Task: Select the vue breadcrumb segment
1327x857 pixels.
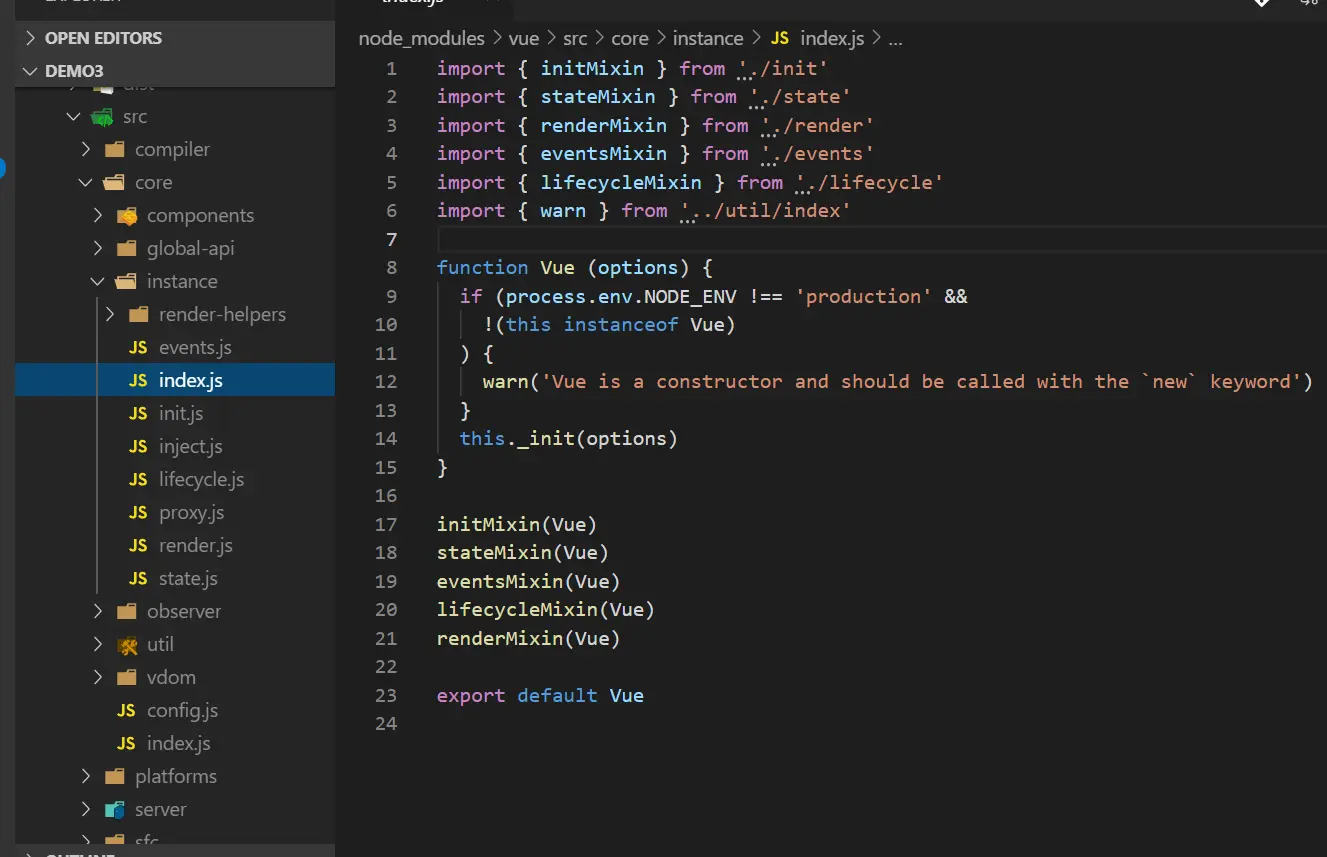Action: [524, 39]
